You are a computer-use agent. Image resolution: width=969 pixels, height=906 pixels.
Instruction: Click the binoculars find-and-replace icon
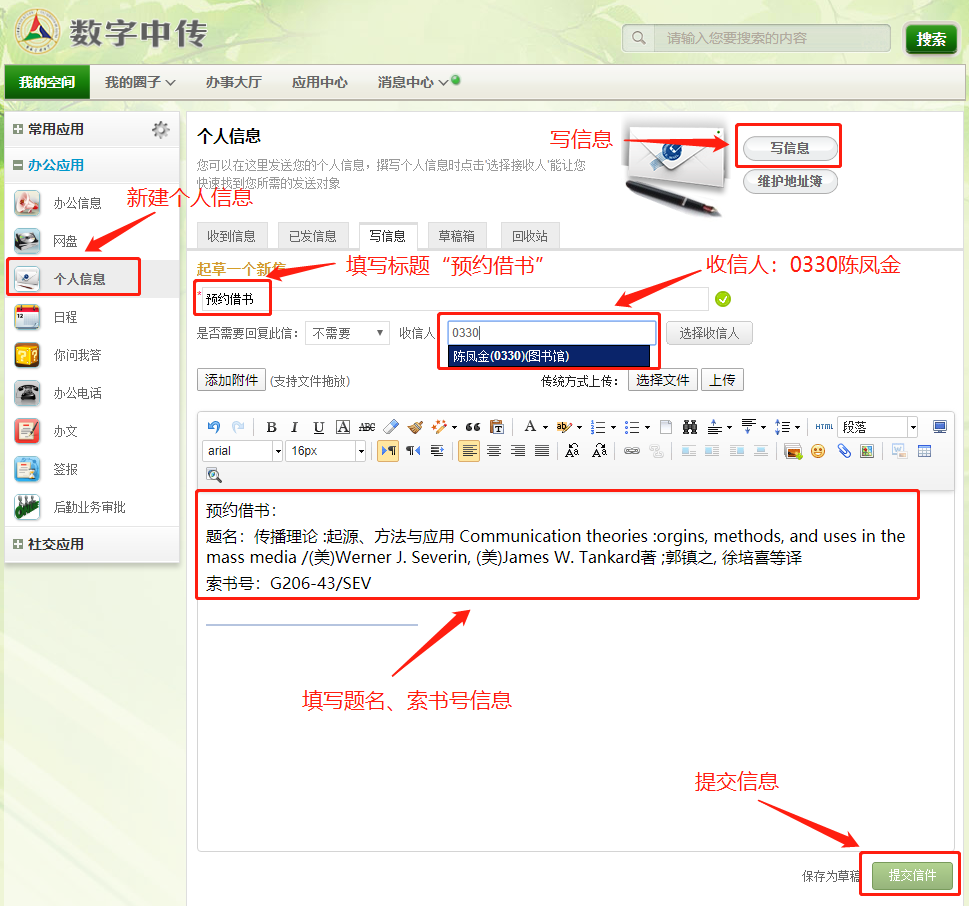[x=690, y=427]
